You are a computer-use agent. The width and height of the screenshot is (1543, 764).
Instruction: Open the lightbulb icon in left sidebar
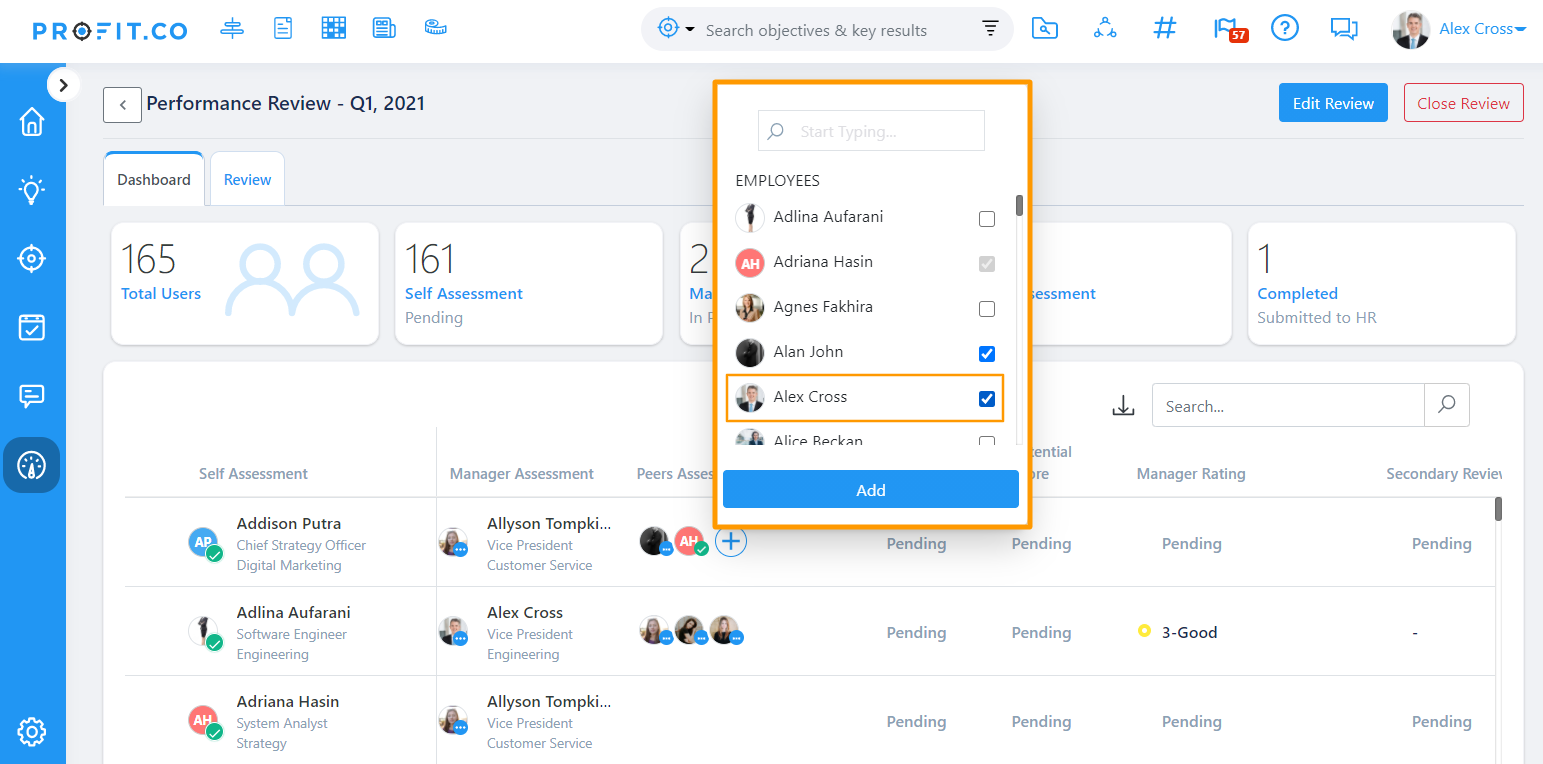pos(32,190)
